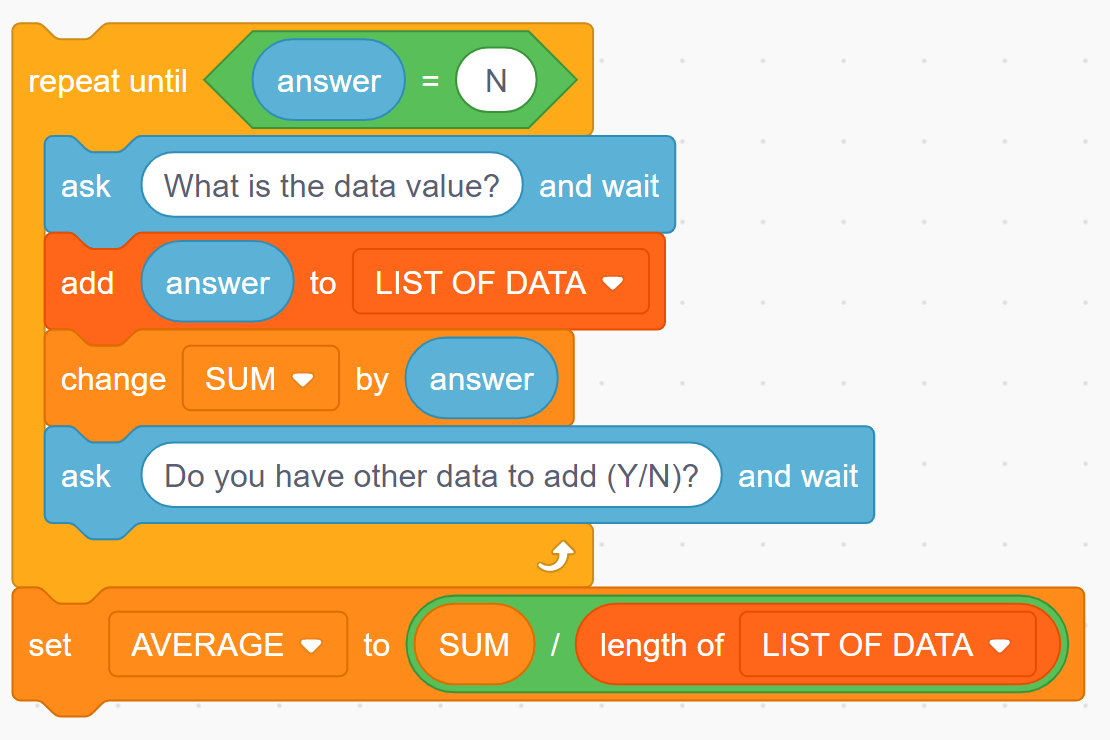Click the N value field in condition
The width and height of the screenshot is (1110, 740).
click(496, 81)
